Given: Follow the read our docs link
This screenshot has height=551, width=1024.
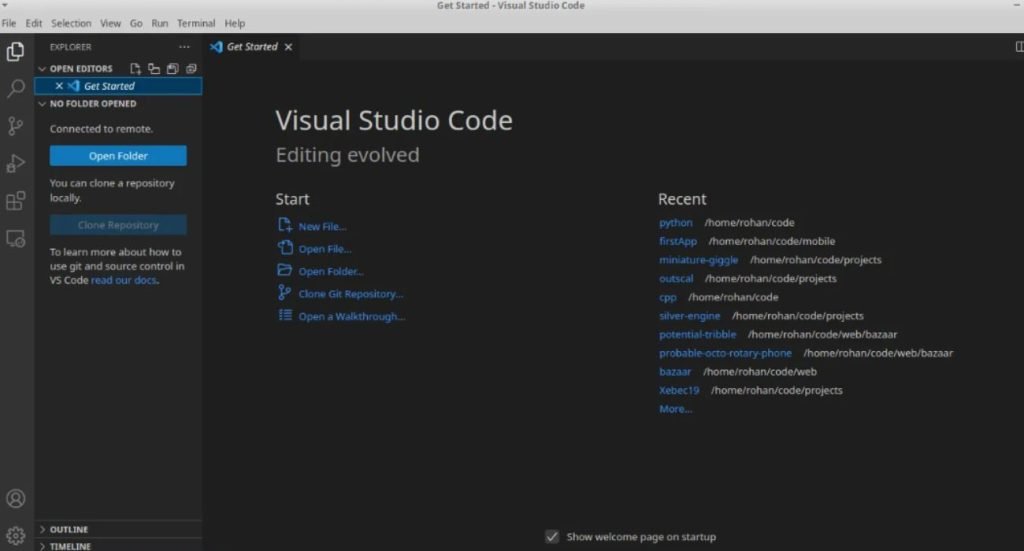Looking at the screenshot, I should click(124, 280).
